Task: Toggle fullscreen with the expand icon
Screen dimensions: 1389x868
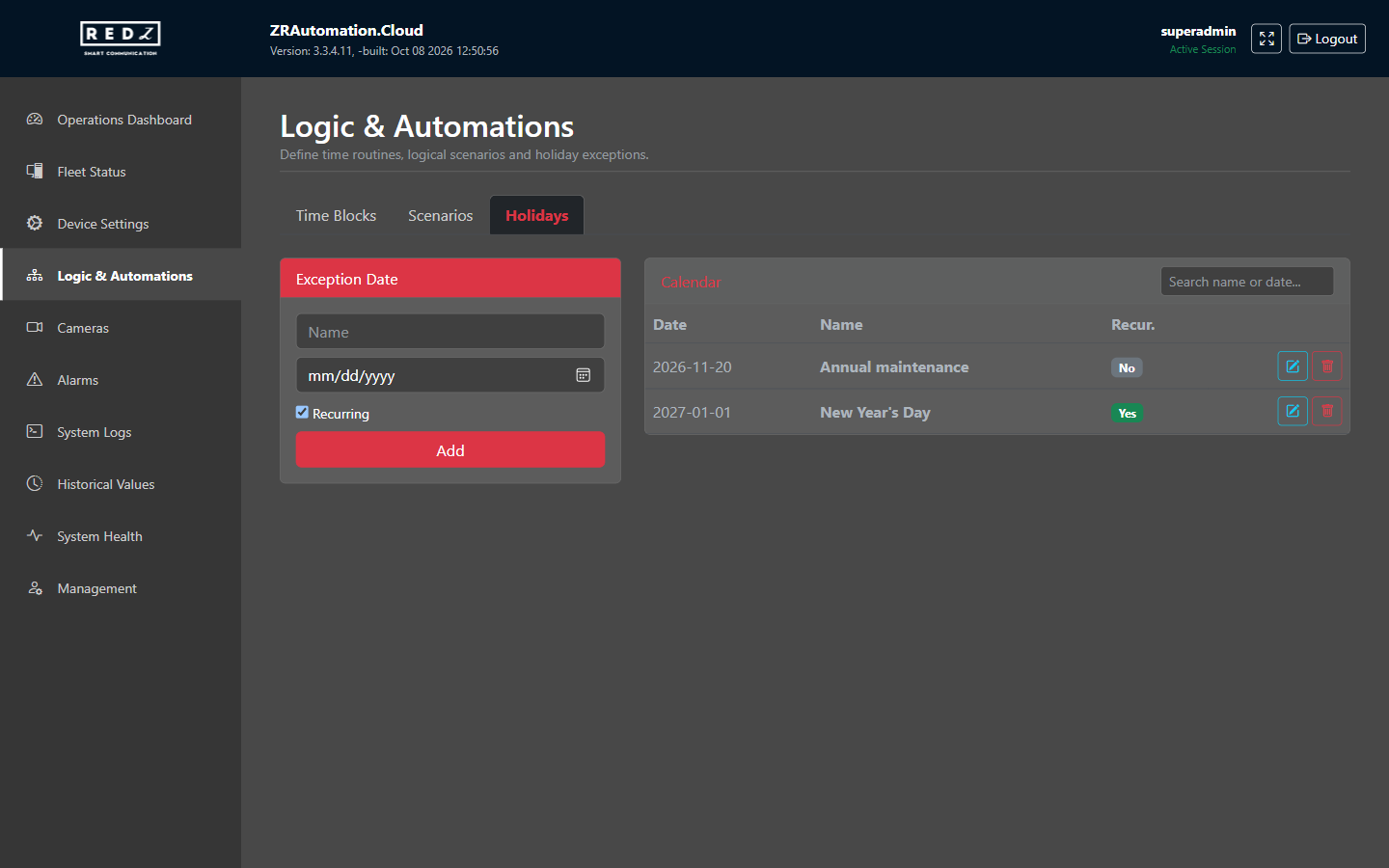Action: coord(1266,39)
